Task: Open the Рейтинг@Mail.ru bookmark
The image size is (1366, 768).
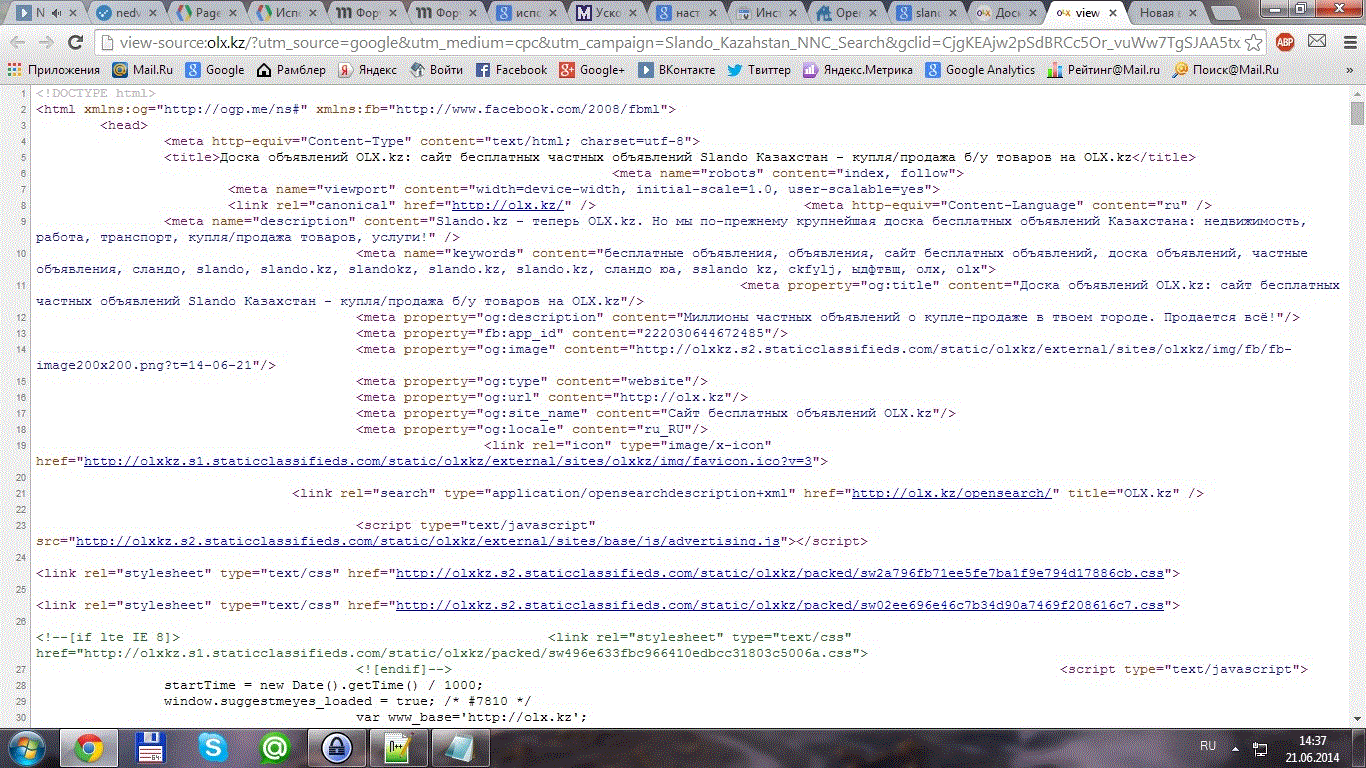Action: click(x=1103, y=70)
